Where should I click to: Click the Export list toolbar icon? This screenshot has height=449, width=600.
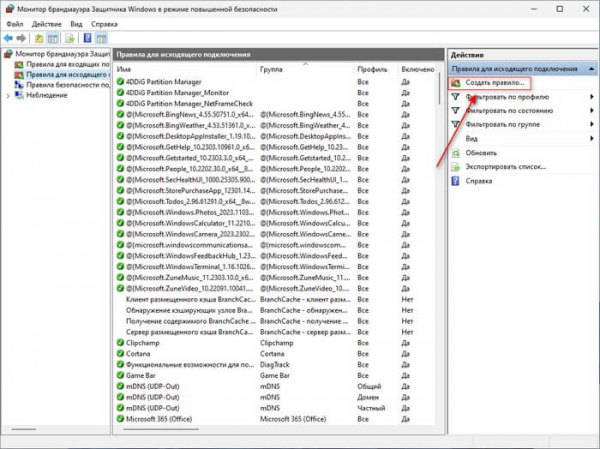tap(70, 38)
